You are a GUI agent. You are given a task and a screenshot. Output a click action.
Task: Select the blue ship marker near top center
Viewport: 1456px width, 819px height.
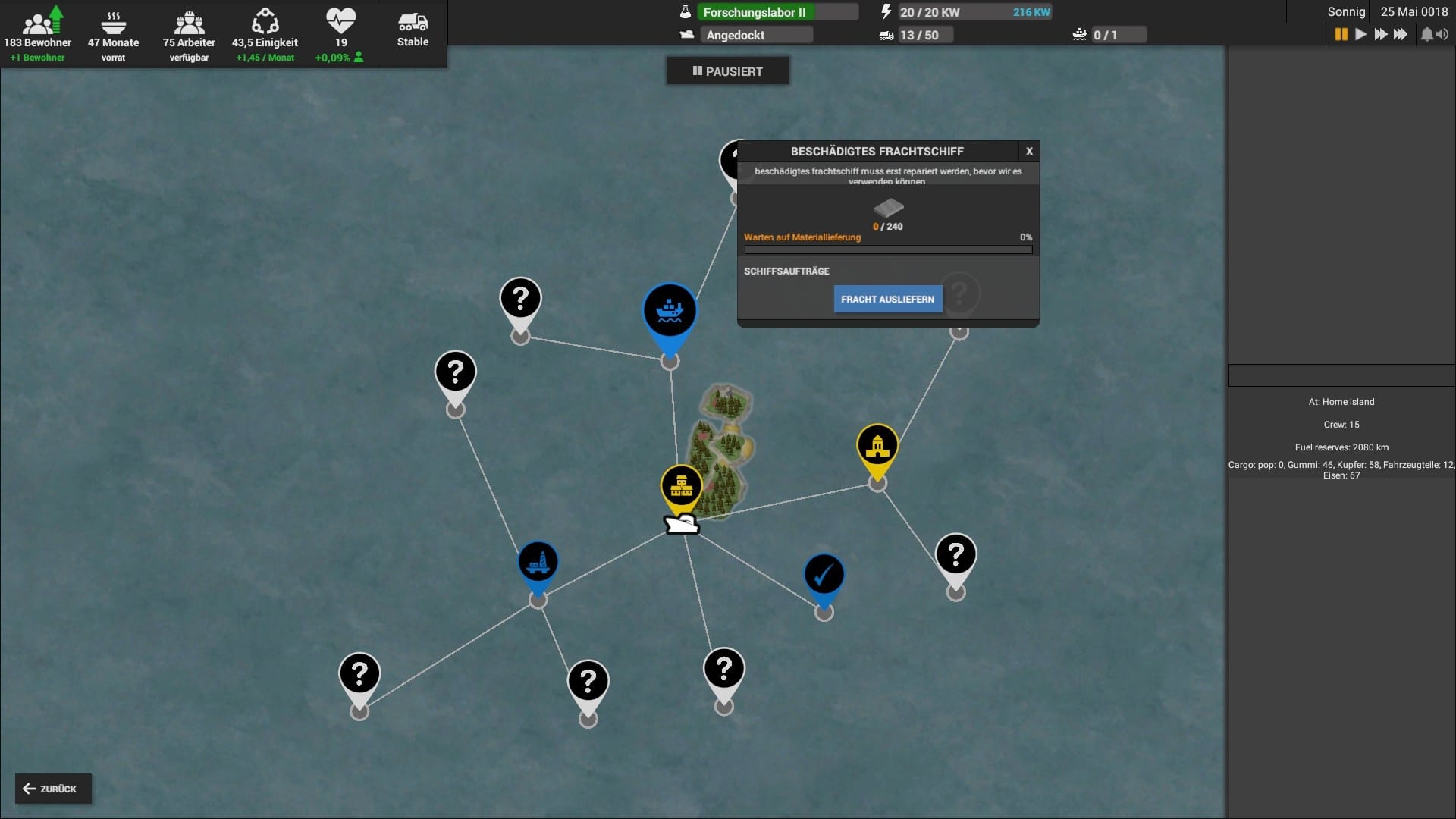click(x=670, y=311)
